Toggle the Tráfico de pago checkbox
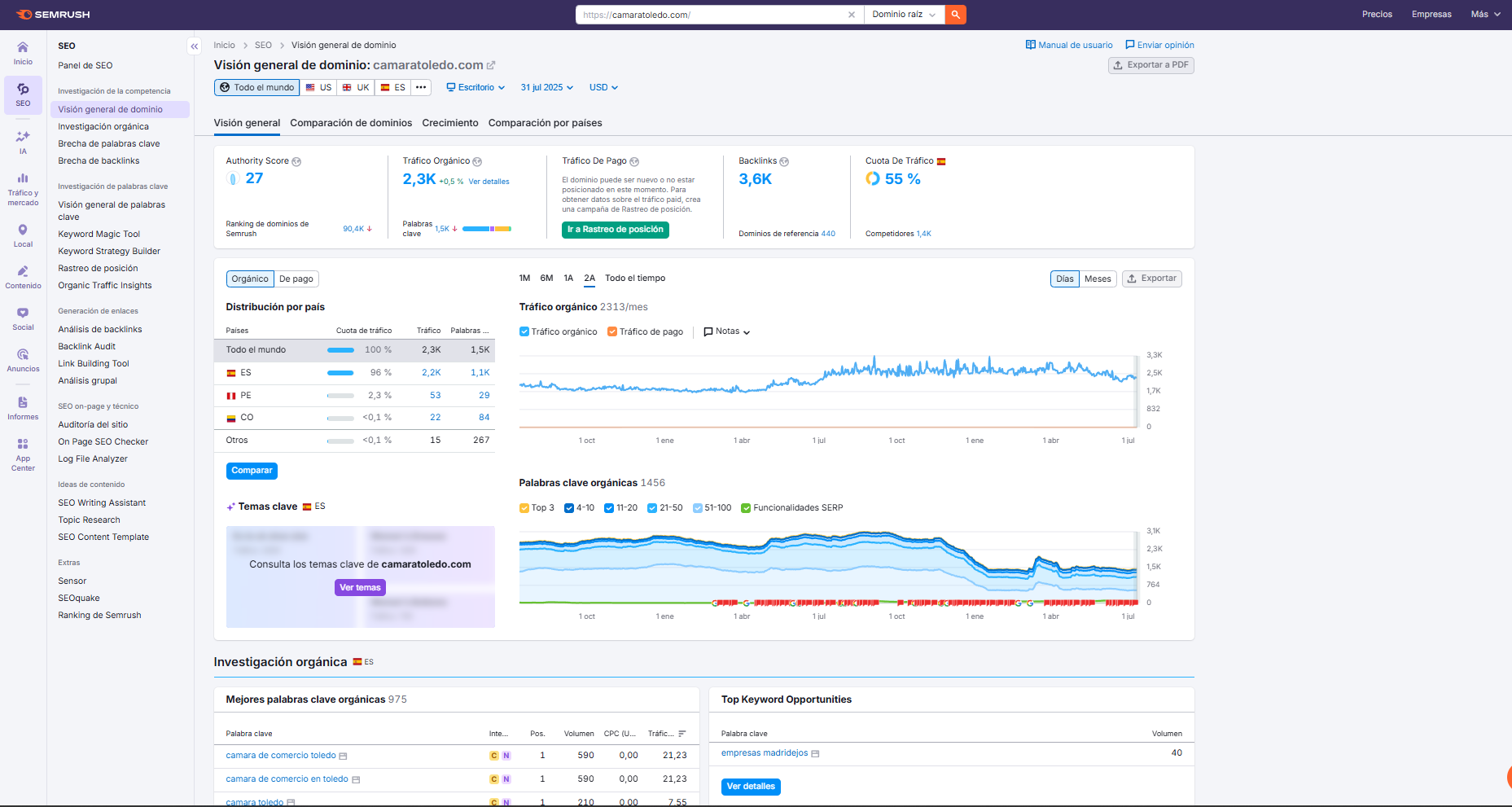This screenshot has height=807, width=1512. [612, 331]
